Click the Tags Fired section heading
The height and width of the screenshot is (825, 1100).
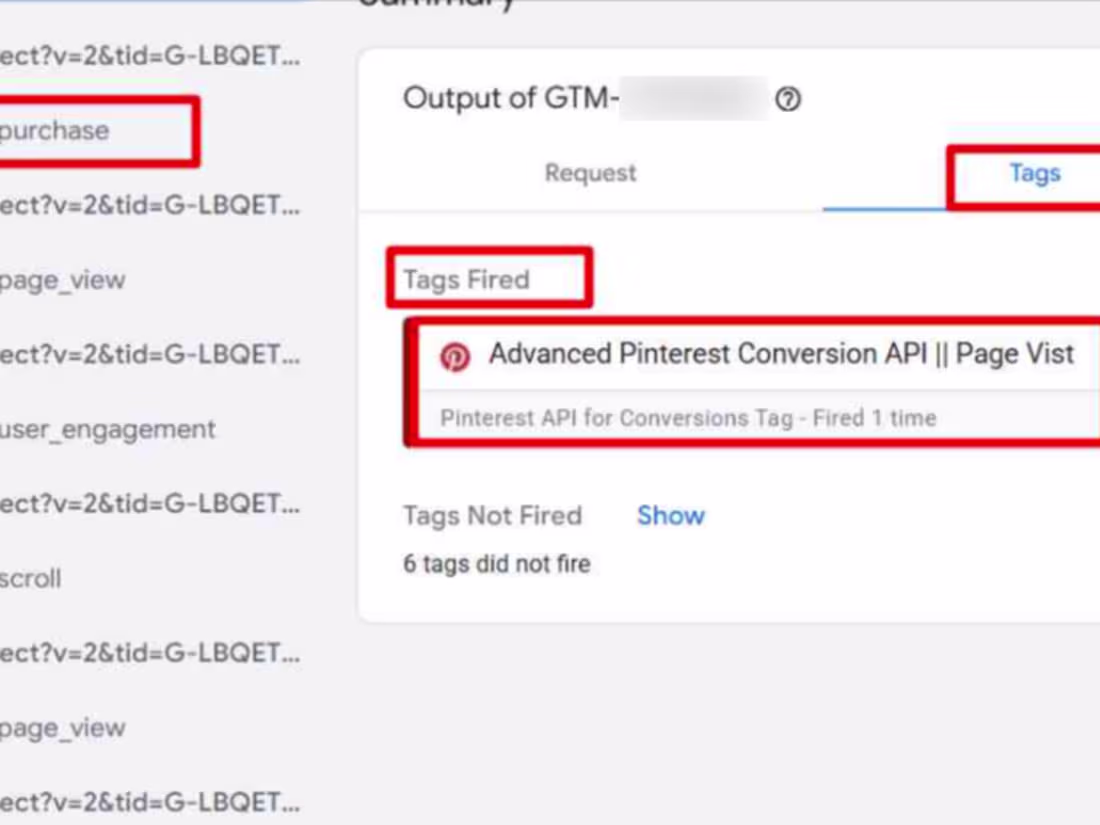click(x=467, y=280)
